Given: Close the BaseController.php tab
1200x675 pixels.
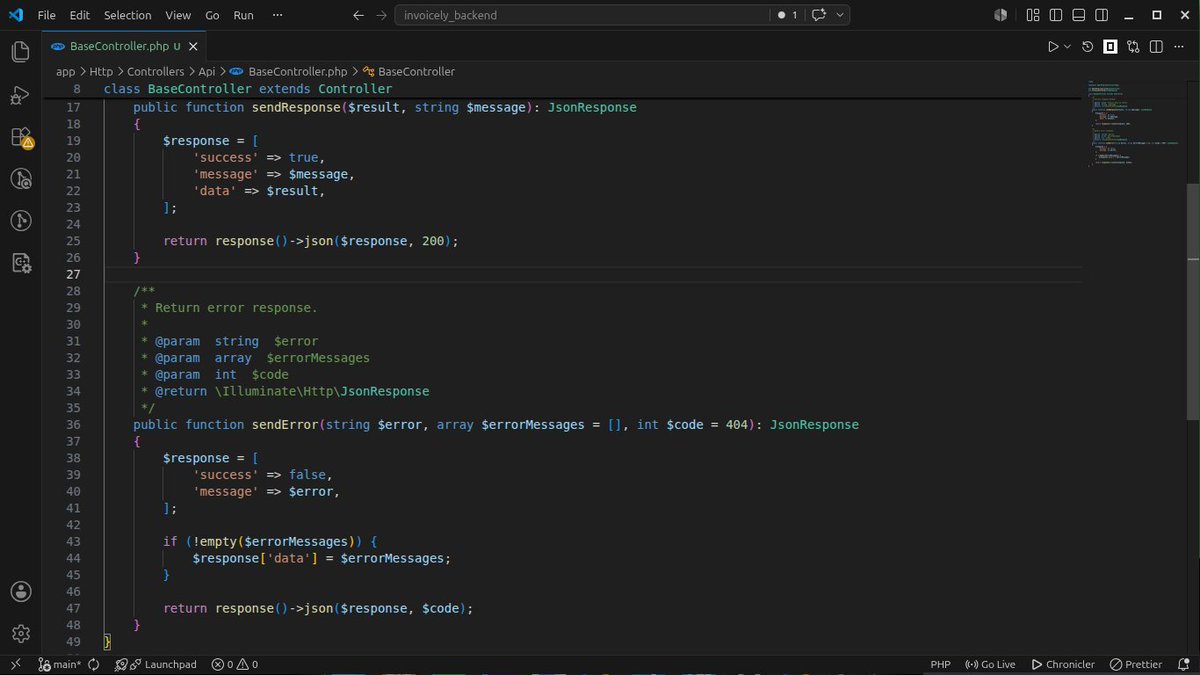Looking at the screenshot, I should [193, 46].
